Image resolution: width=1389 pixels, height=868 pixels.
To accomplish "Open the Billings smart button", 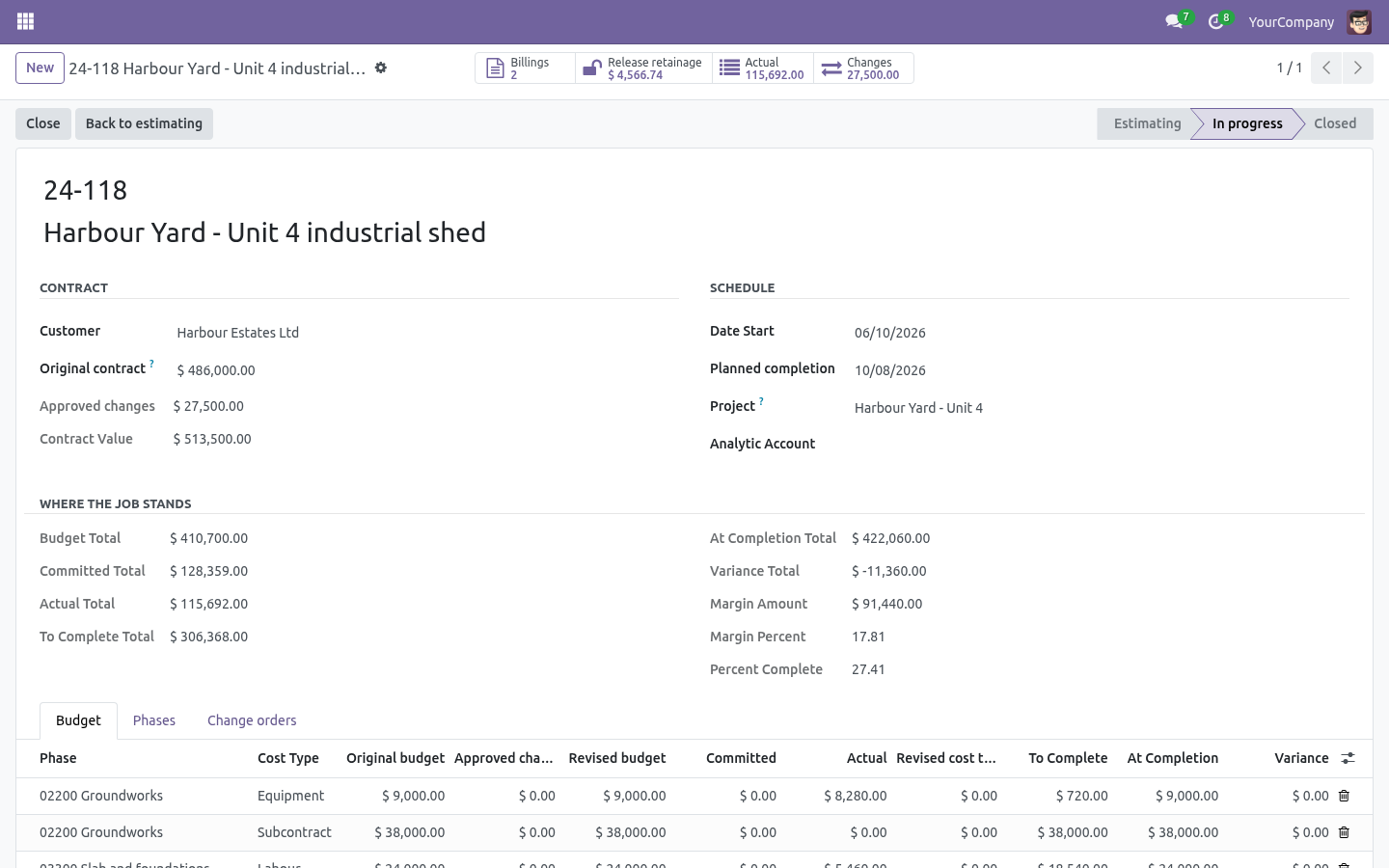I will point(525,68).
